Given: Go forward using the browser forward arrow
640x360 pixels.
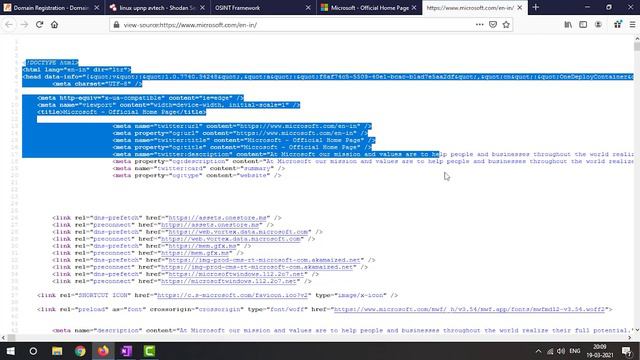Looking at the screenshot, I should [24, 24].
